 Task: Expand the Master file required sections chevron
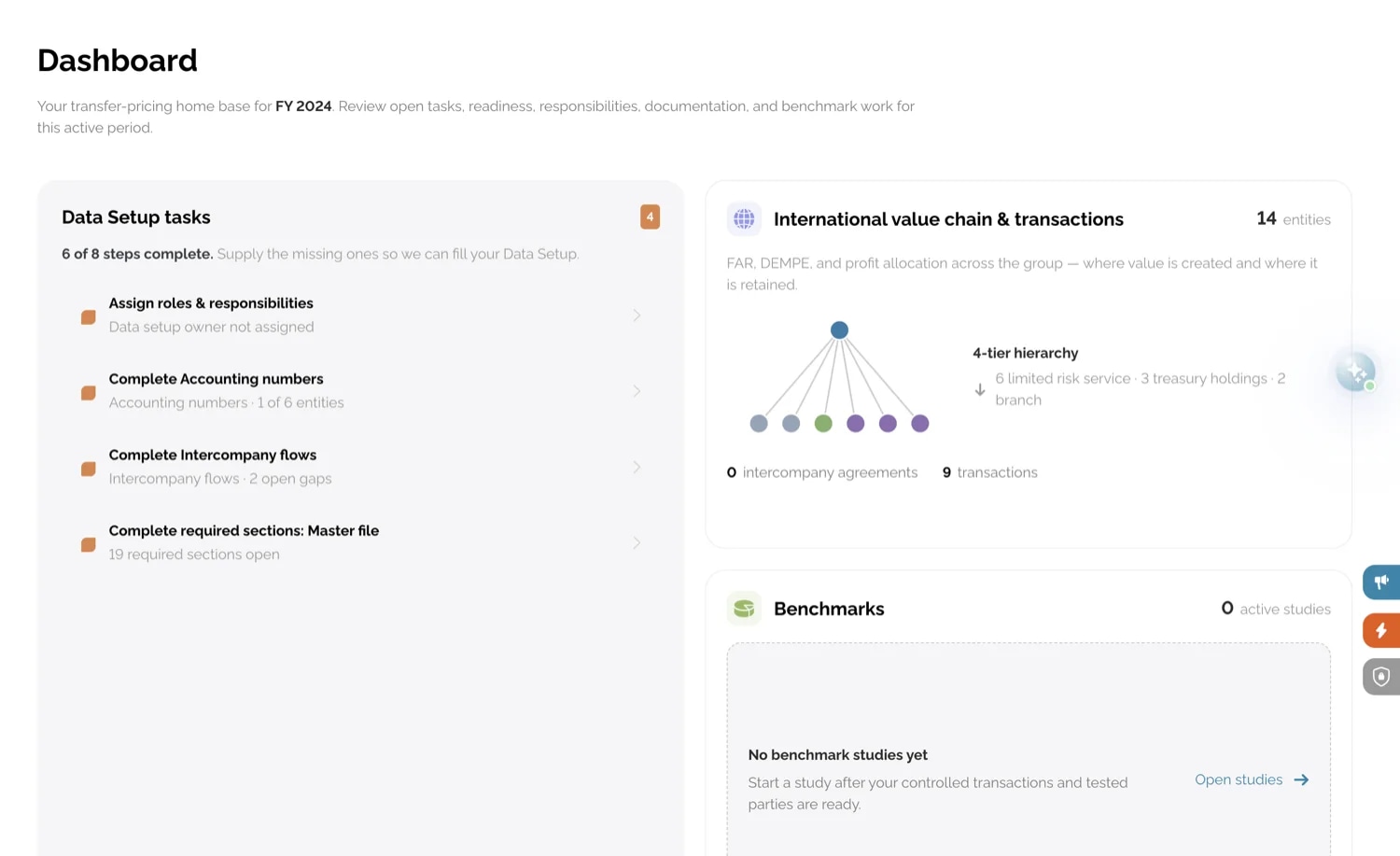click(x=637, y=542)
